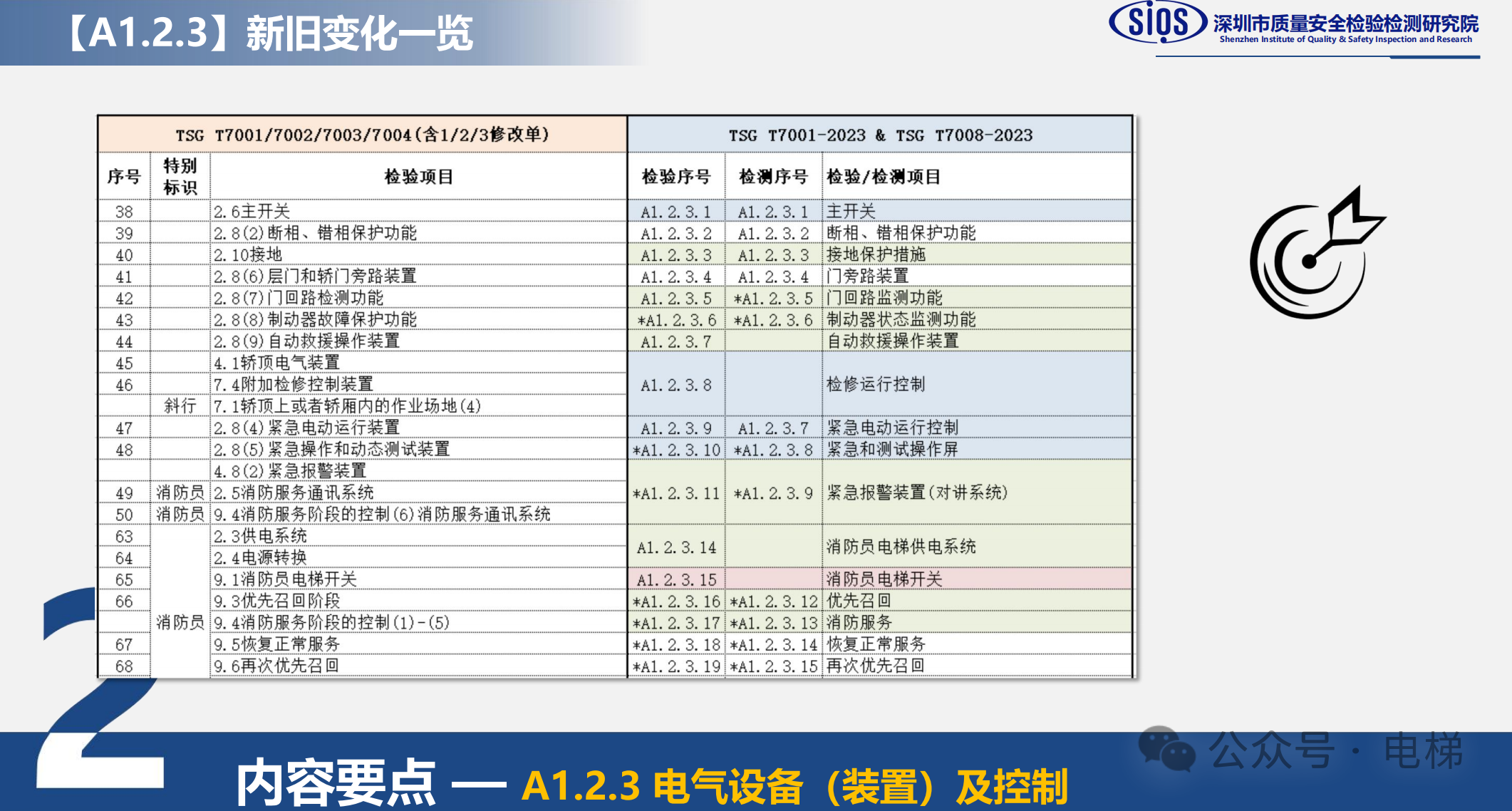Select the cell 紧急报警装置(对讲系统)
This screenshot has height=811, width=1512.
coord(917,492)
